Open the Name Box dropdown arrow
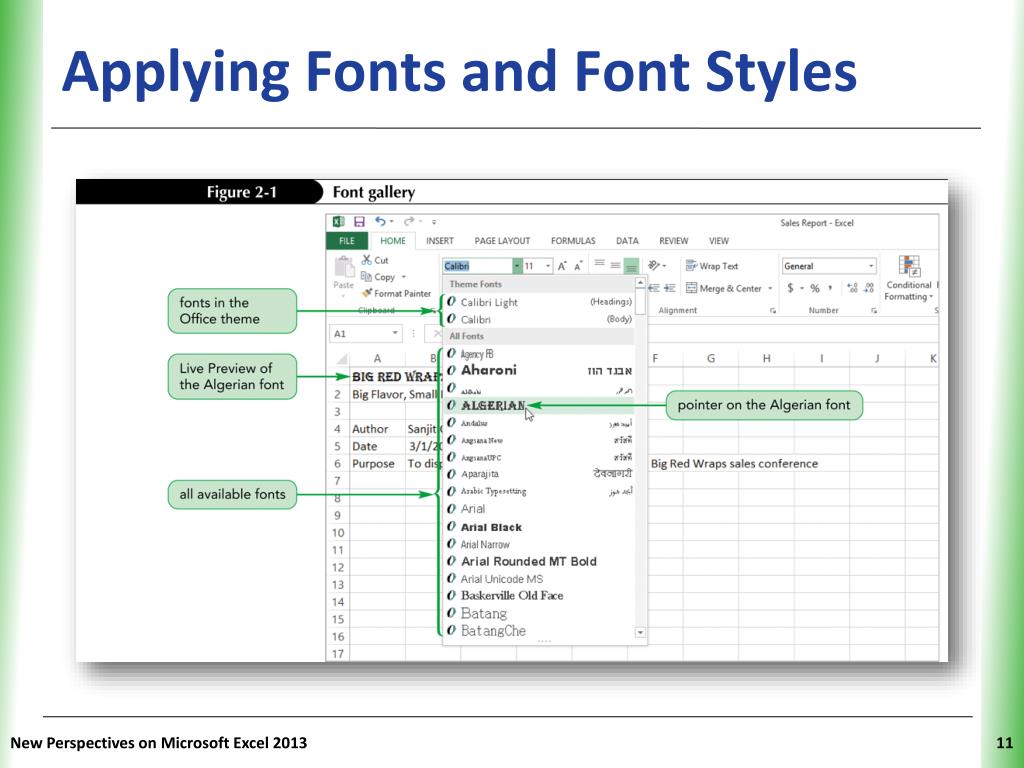This screenshot has height=768, width=1024. click(394, 333)
